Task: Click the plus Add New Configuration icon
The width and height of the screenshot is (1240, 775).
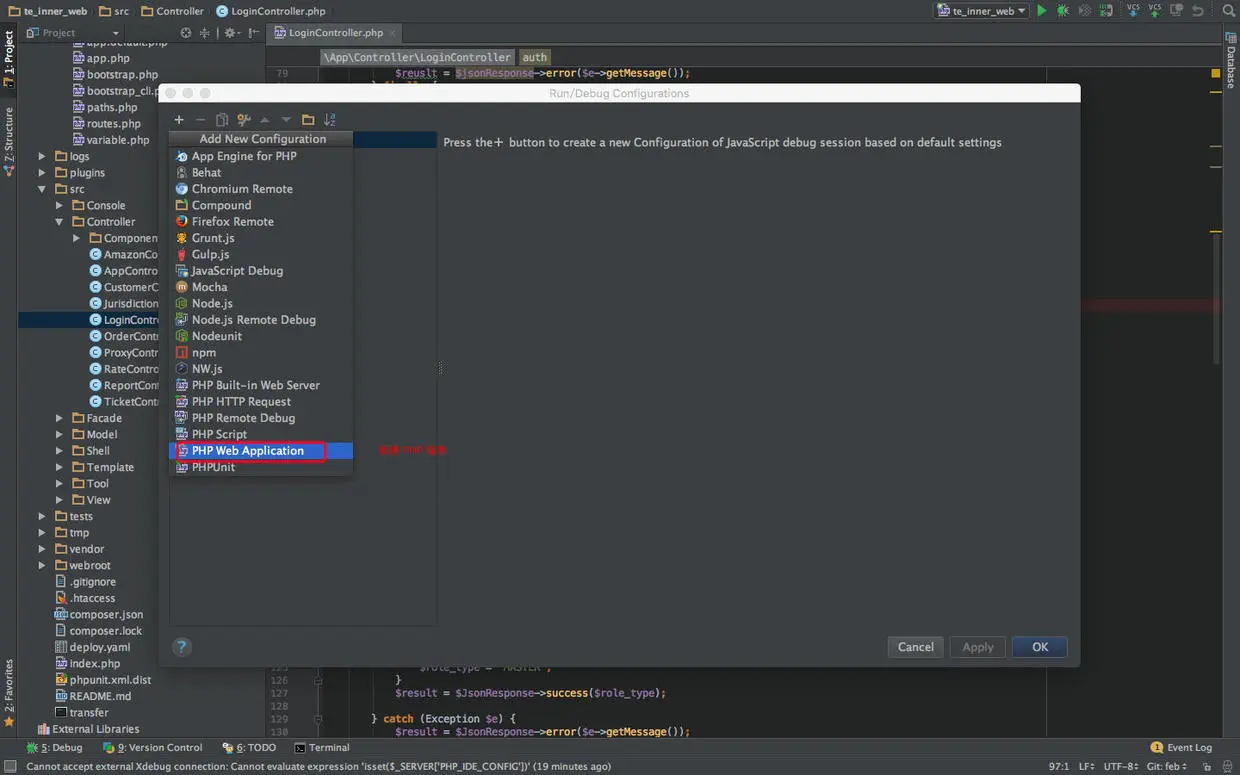Action: 179,120
